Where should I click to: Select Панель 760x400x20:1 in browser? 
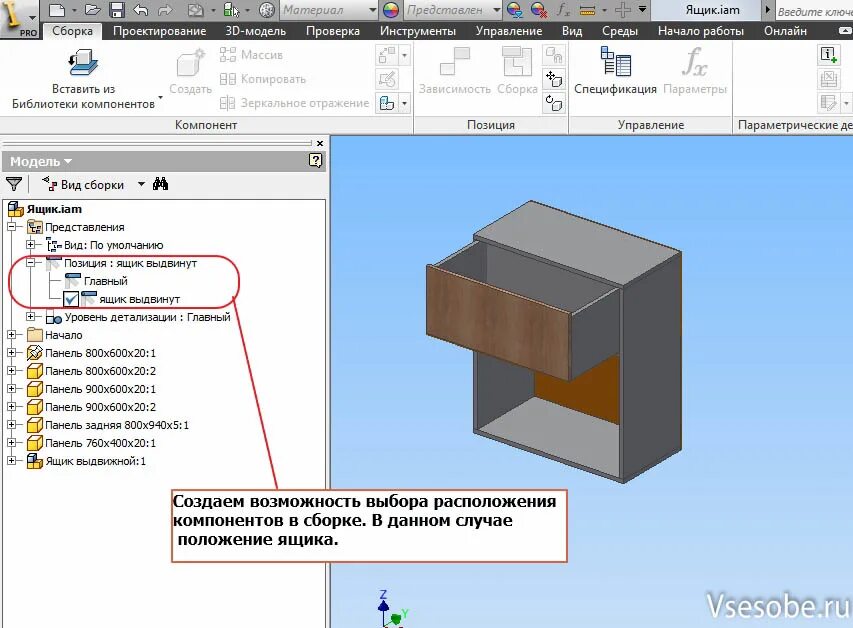[100, 443]
